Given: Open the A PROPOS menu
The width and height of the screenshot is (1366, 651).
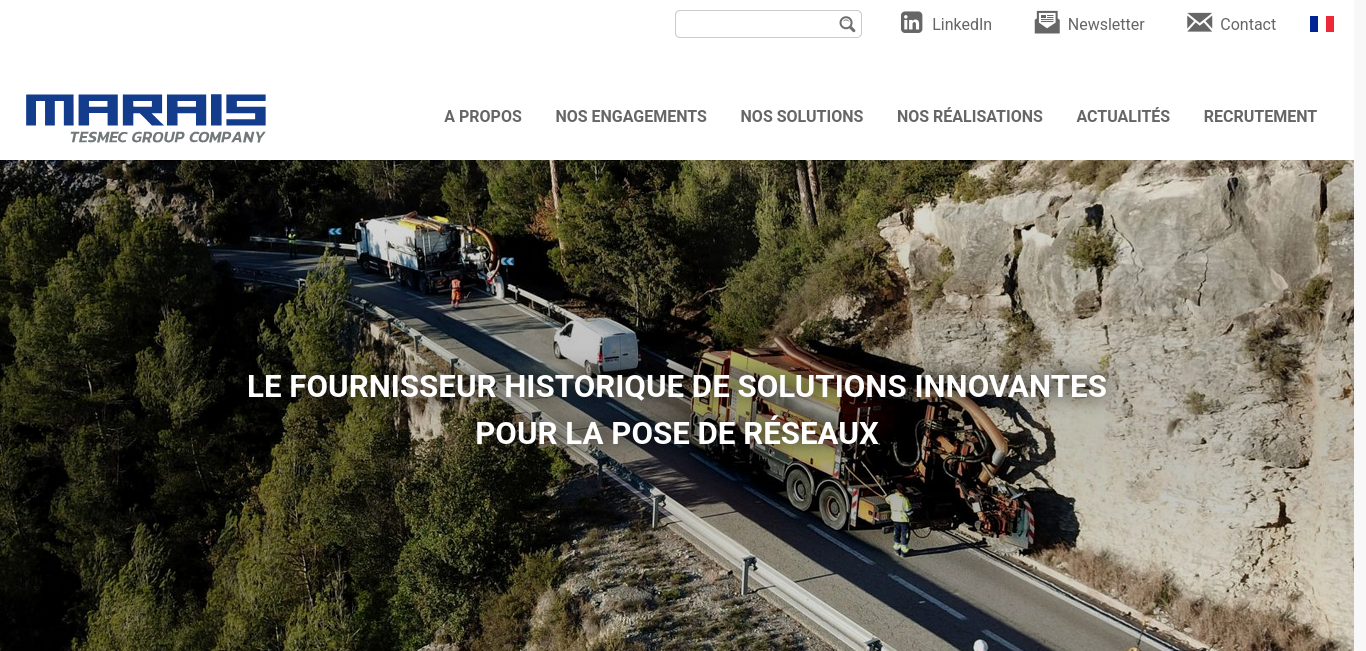Looking at the screenshot, I should click(x=483, y=116).
